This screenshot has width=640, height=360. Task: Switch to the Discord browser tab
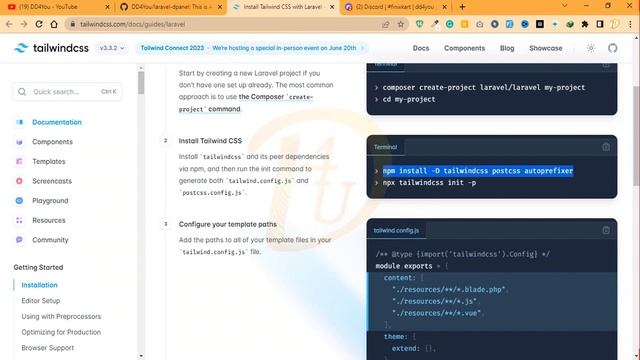395,7
